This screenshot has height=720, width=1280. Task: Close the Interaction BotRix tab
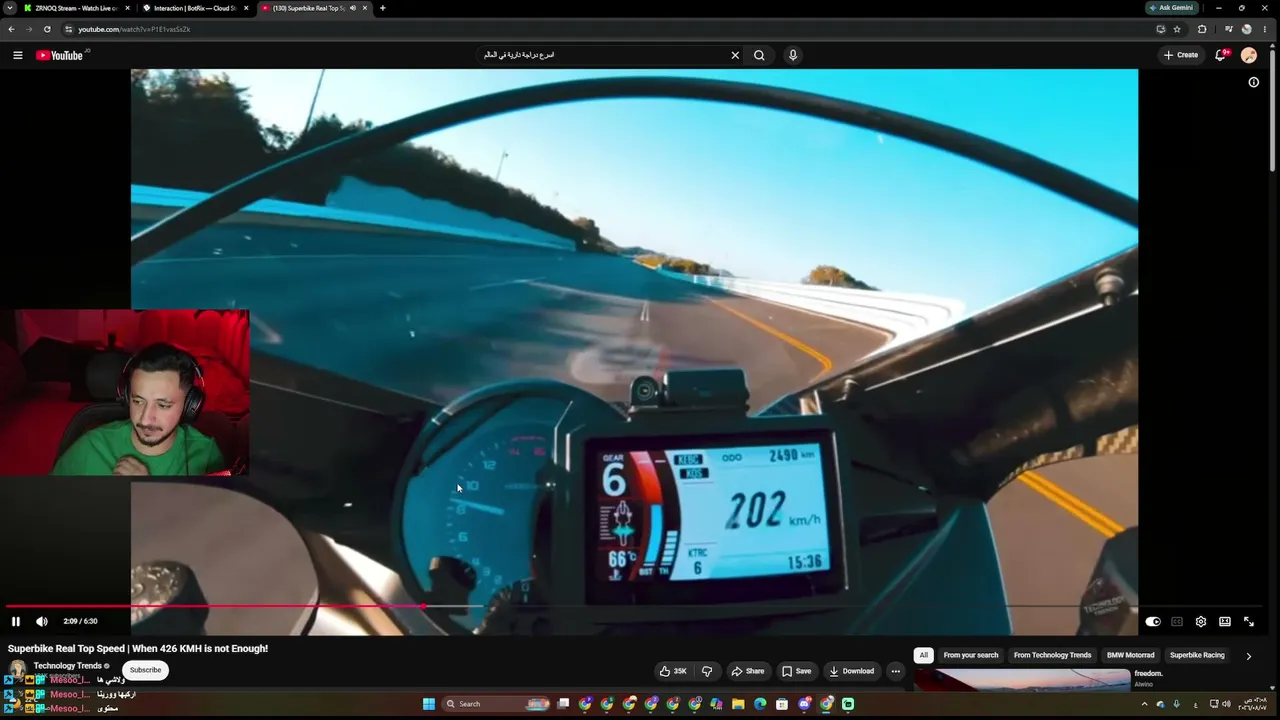[x=246, y=8]
